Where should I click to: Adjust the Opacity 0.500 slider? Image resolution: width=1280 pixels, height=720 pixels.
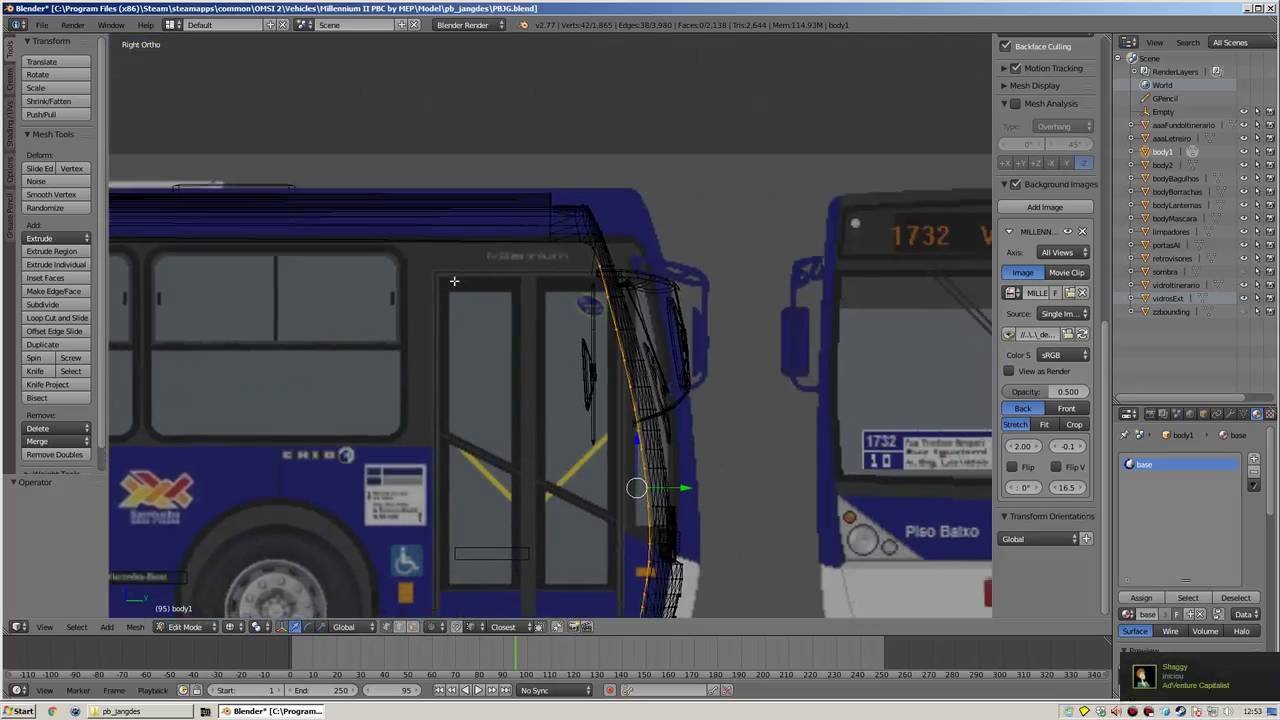tap(1046, 392)
